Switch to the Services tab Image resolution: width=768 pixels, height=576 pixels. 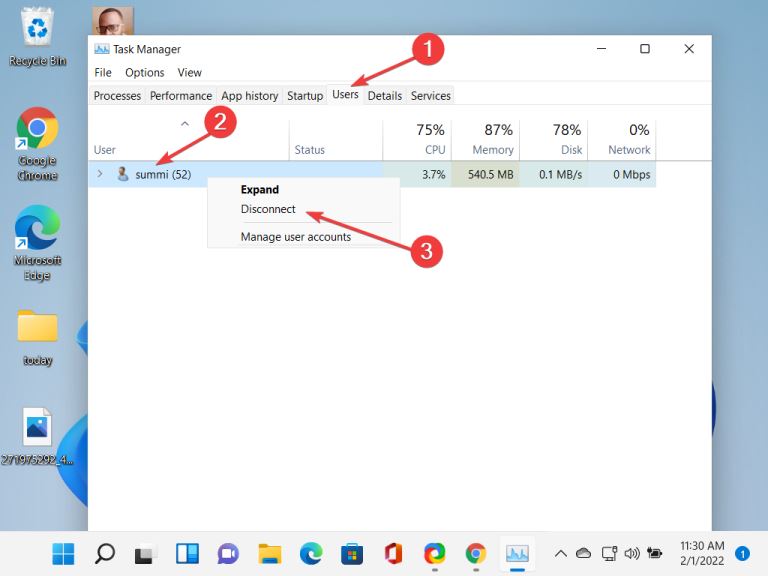click(431, 96)
